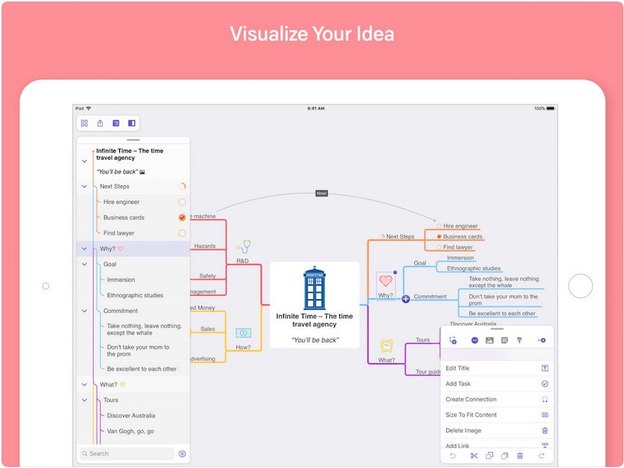The width and height of the screenshot is (624, 468).
Task: Click the undo arrow icon
Action: [x=450, y=456]
